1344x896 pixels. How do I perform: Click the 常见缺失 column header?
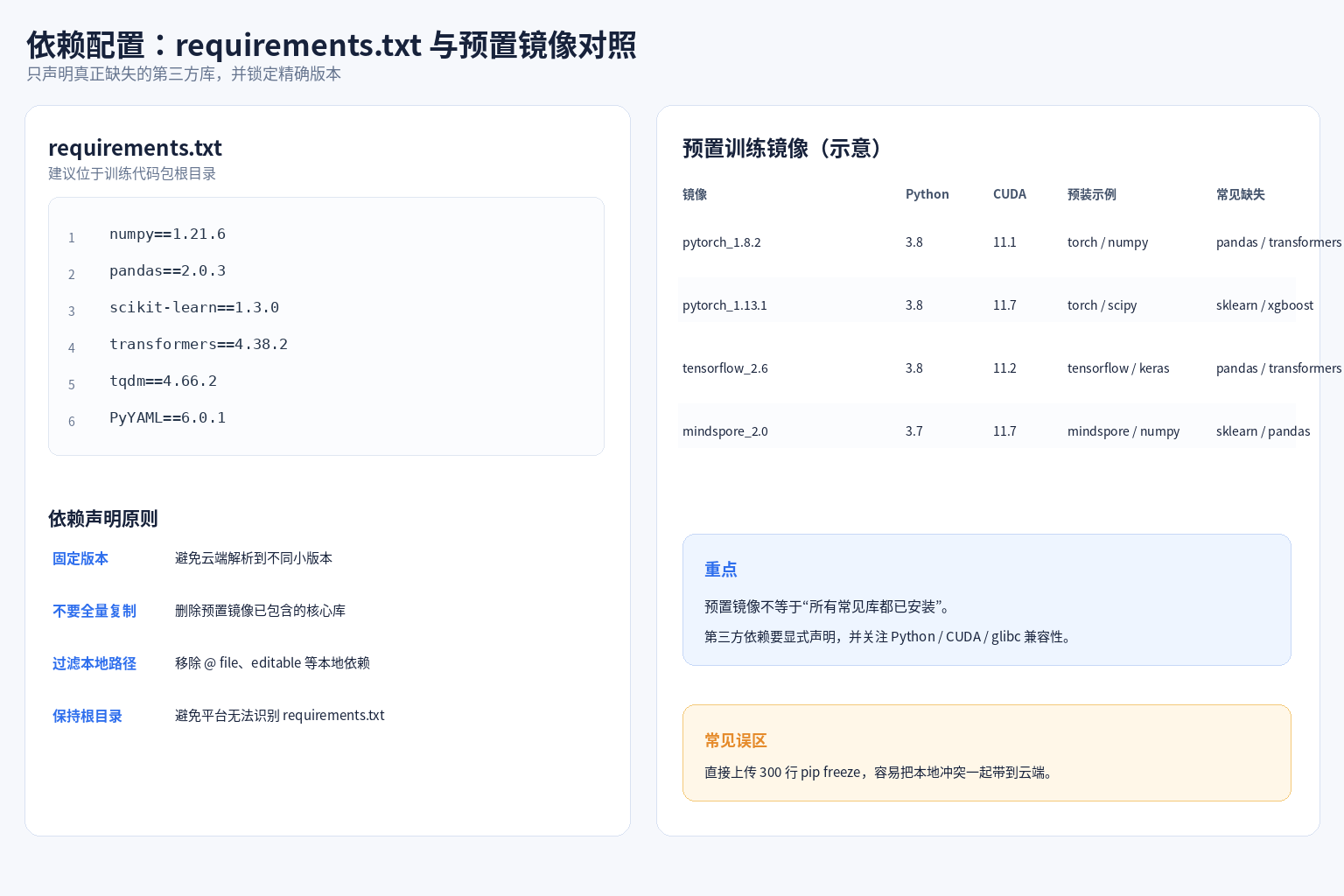coord(1241,194)
